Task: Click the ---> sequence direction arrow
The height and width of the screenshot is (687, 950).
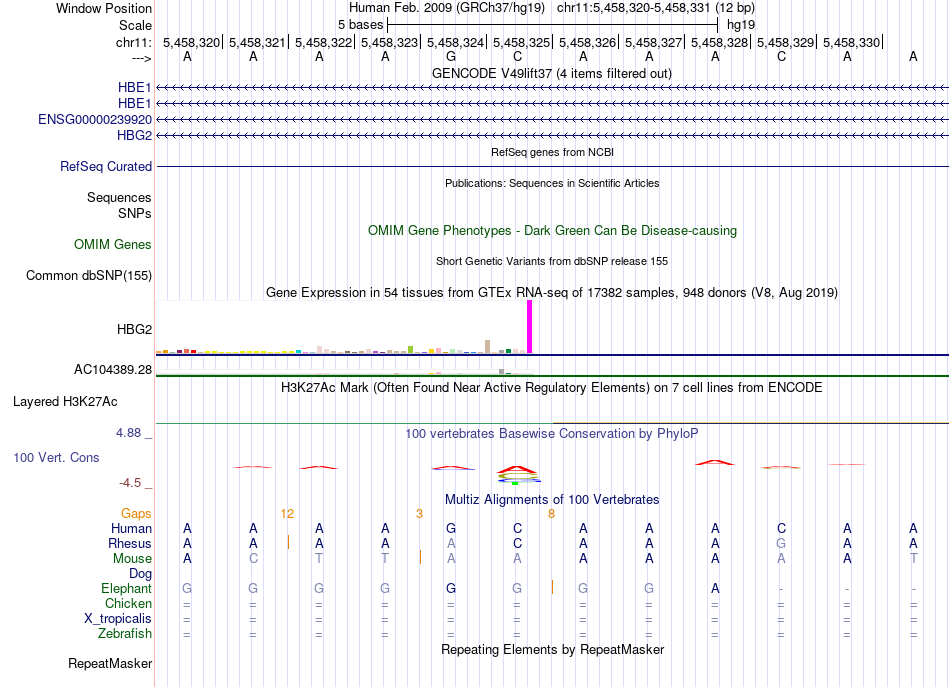Action: 142,58
